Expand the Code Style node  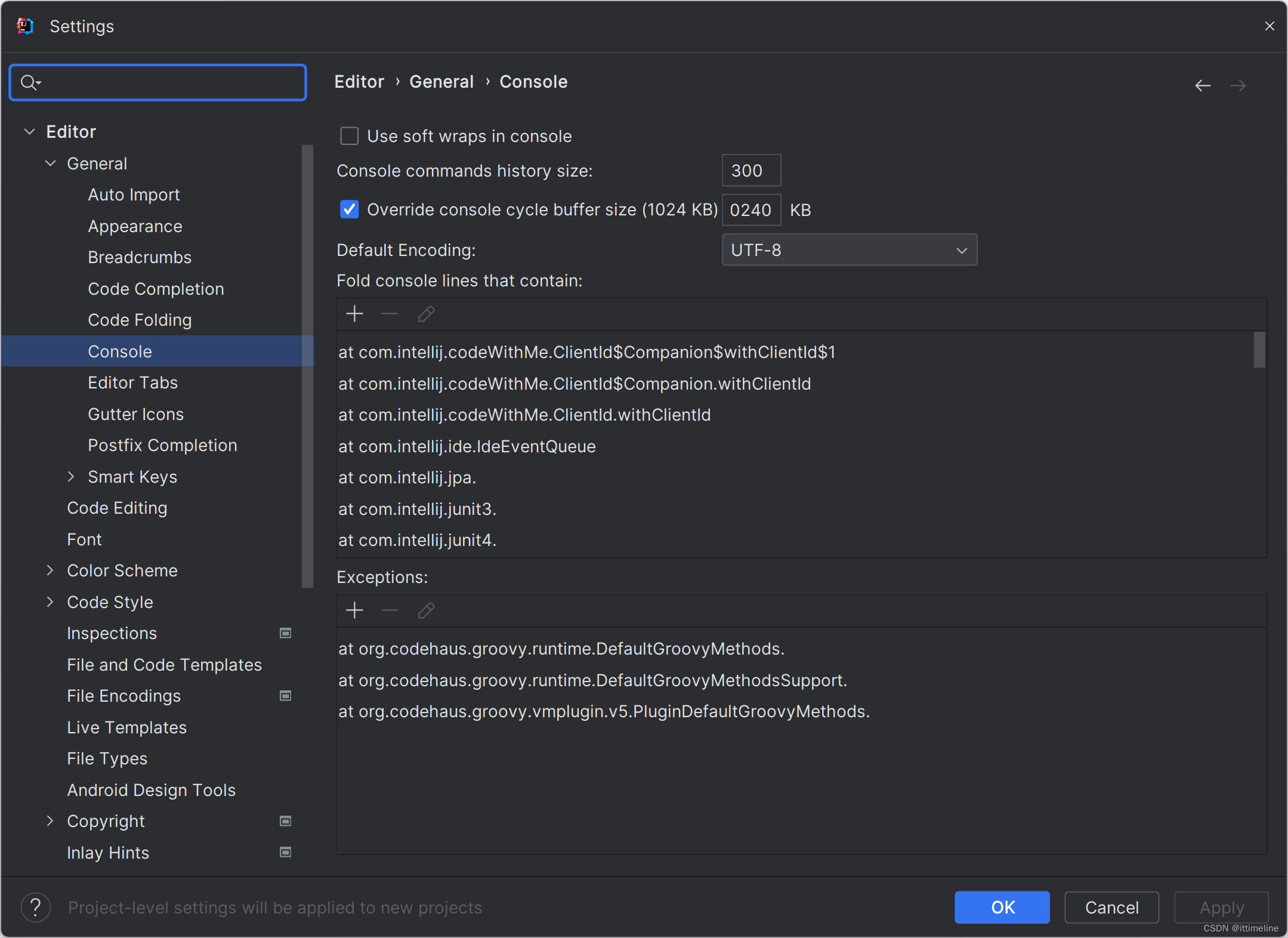pos(51,602)
